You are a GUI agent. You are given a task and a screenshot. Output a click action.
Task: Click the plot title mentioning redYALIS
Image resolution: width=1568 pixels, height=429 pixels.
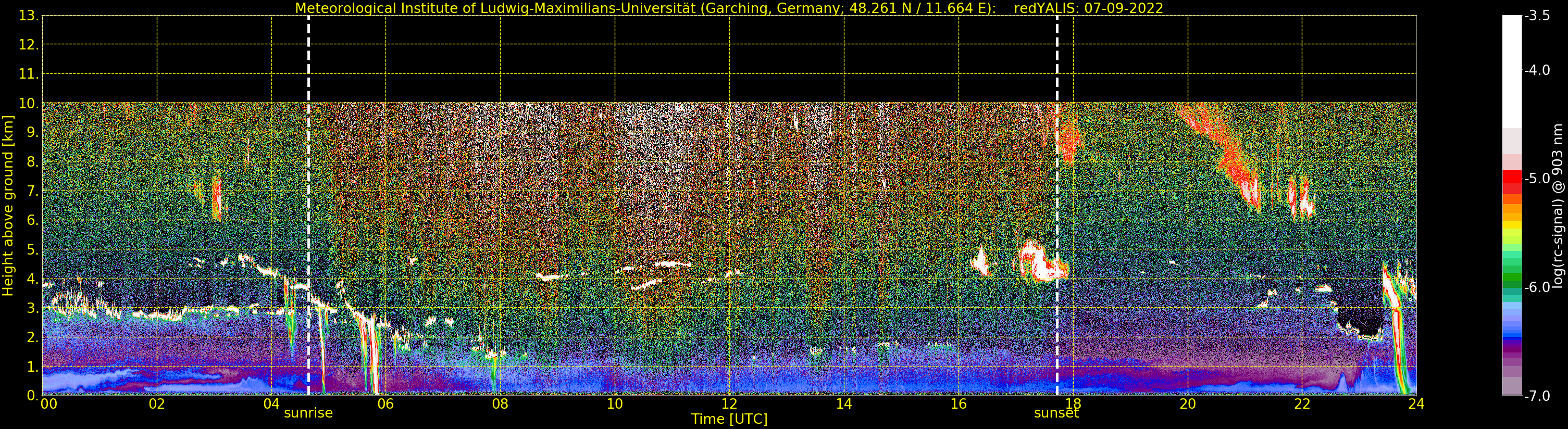729,8
